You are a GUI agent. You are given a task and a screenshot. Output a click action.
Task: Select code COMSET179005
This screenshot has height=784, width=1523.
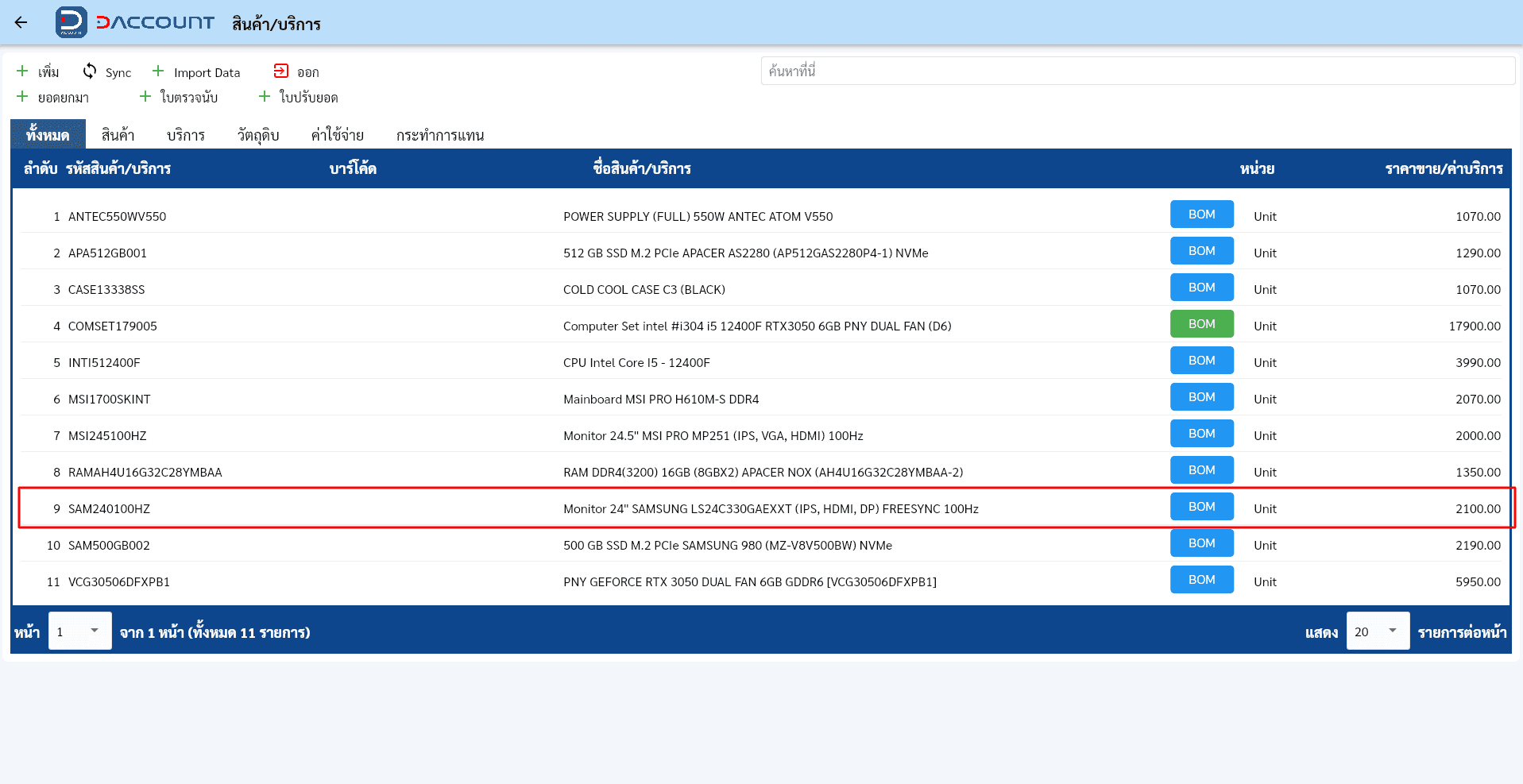coord(113,326)
